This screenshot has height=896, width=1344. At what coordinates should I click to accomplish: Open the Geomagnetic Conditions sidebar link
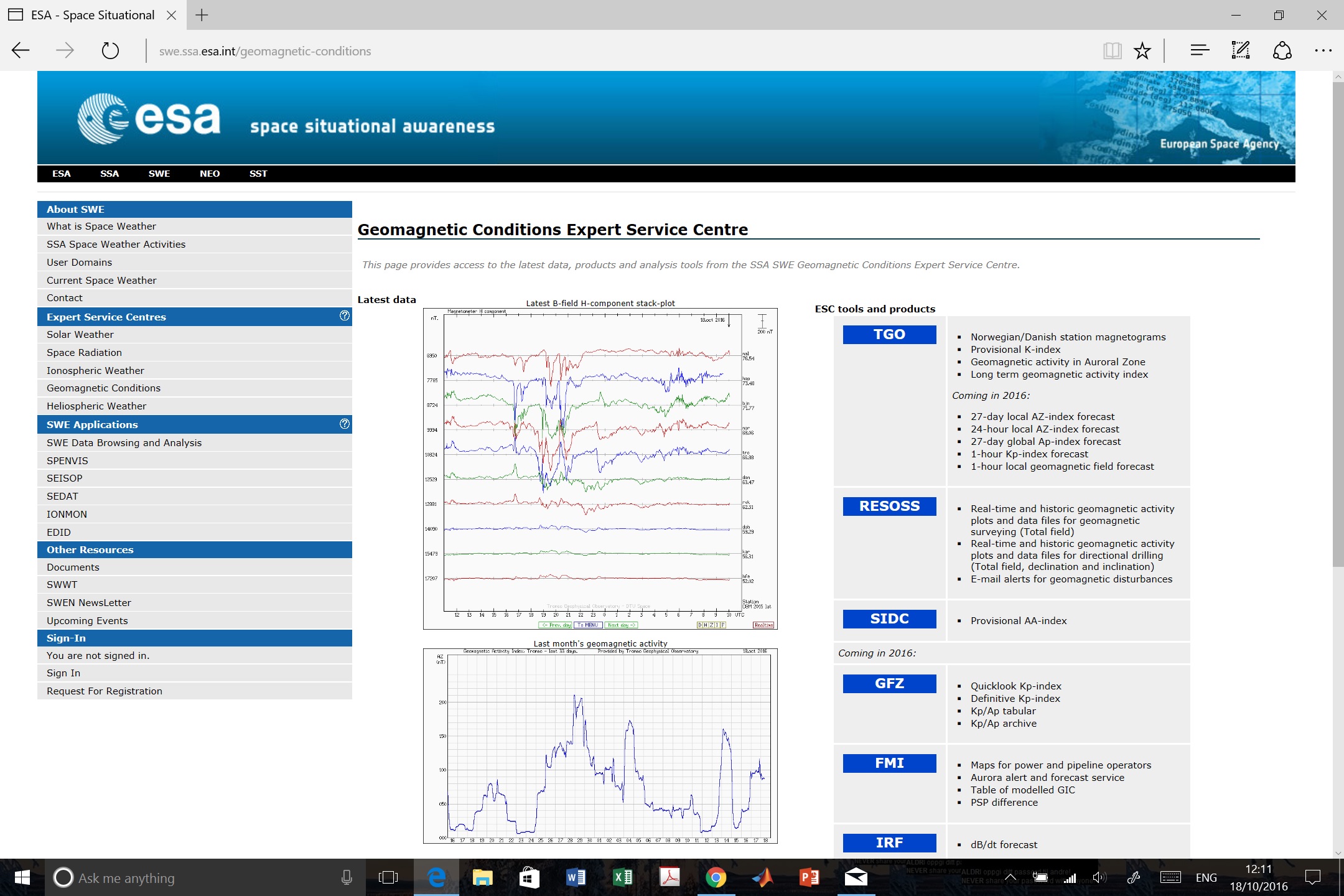pos(103,388)
